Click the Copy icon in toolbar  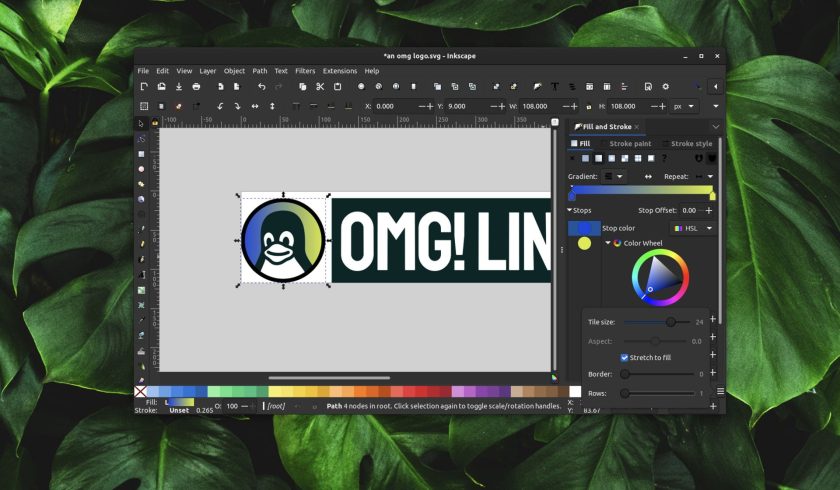click(x=303, y=86)
